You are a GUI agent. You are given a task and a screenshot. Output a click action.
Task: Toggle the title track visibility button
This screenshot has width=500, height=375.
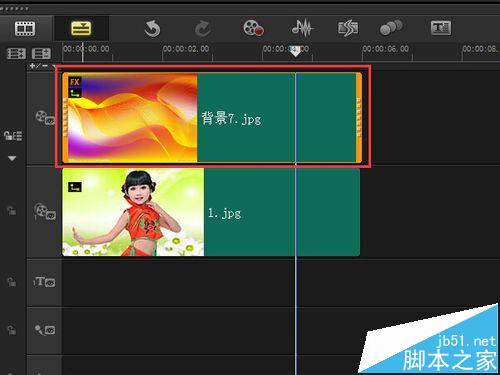click(x=44, y=282)
